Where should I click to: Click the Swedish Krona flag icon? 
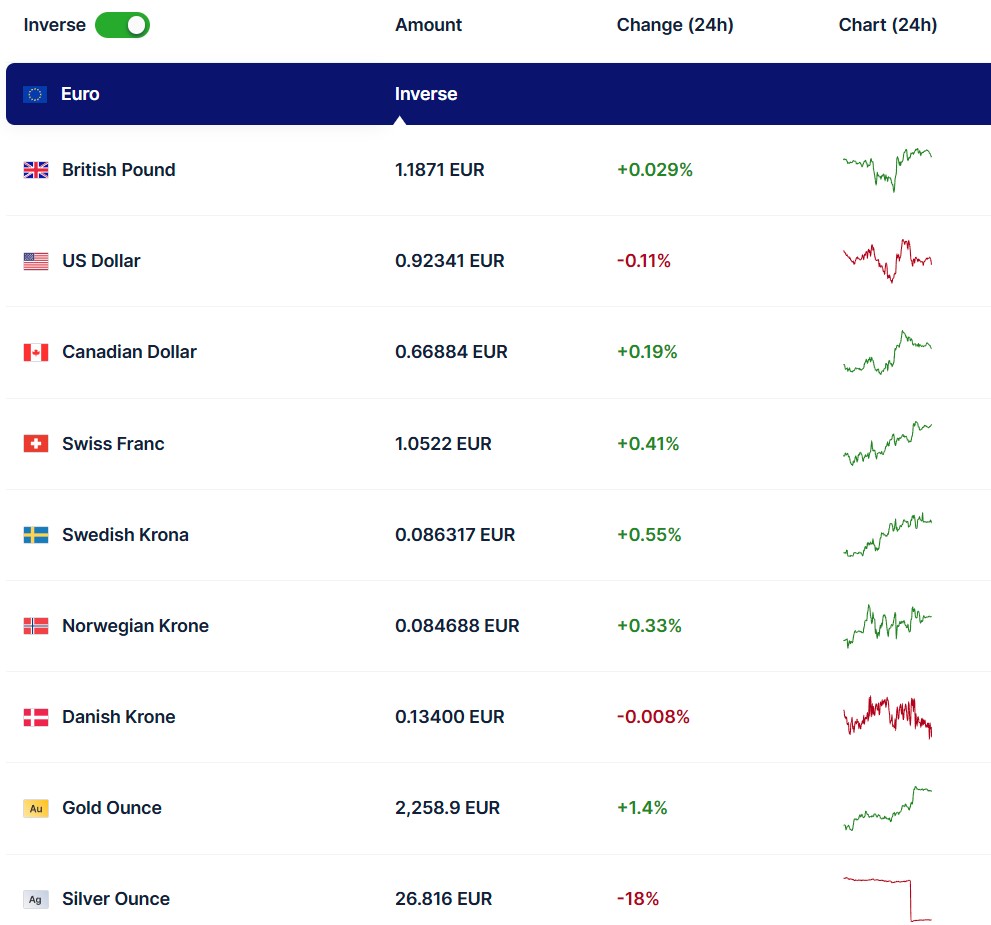36,535
